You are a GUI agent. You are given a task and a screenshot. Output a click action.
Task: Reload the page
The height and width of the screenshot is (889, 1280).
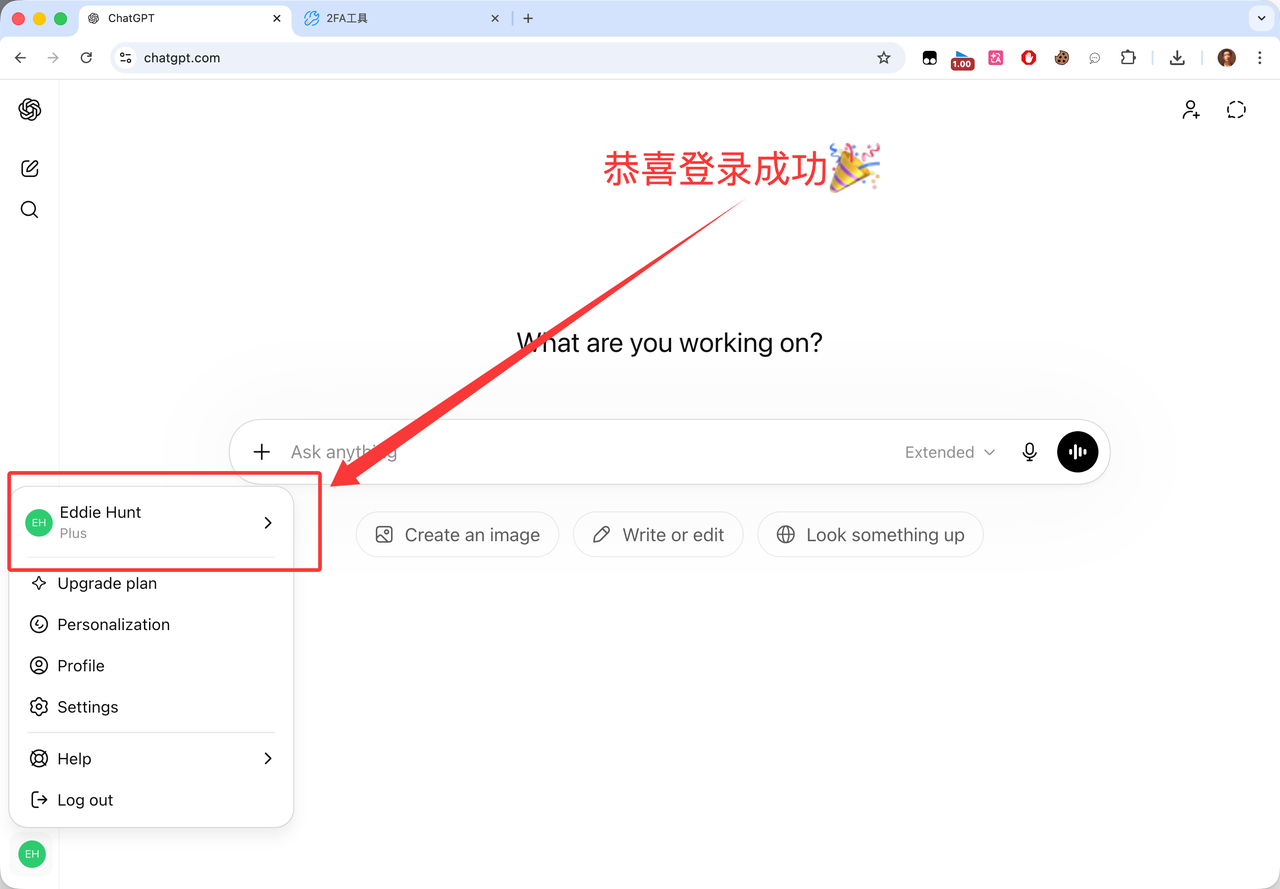87,58
